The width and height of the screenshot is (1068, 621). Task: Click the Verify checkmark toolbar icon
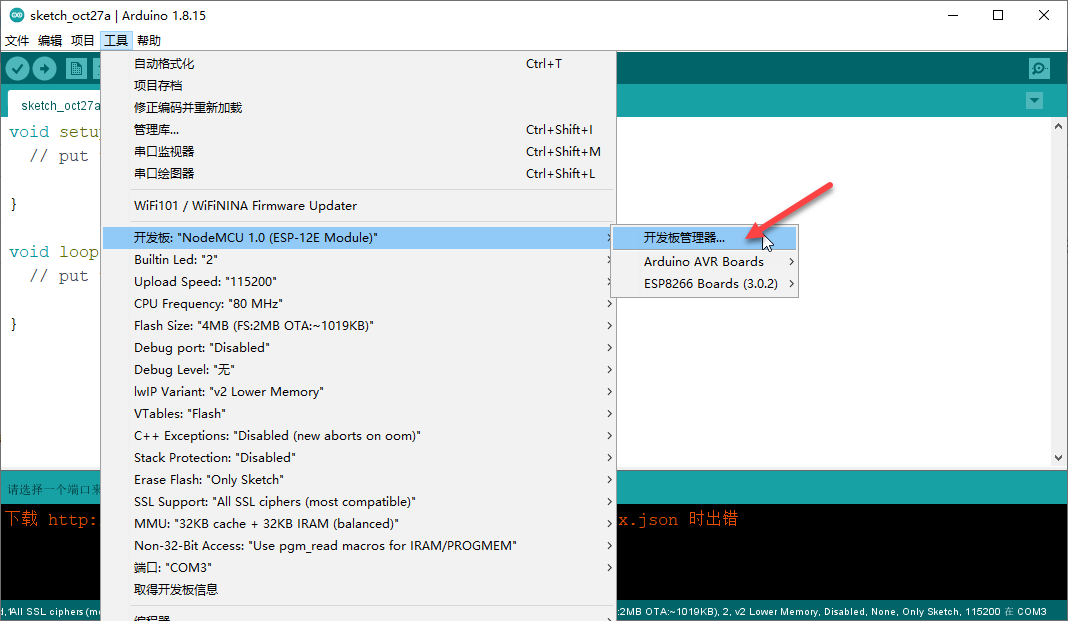click(x=18, y=68)
